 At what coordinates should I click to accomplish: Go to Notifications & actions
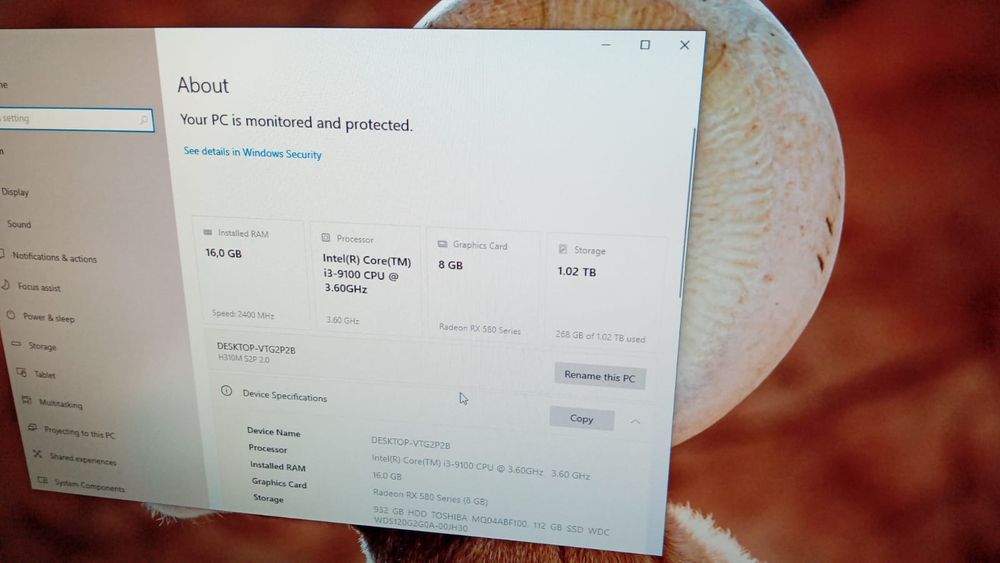(54, 258)
